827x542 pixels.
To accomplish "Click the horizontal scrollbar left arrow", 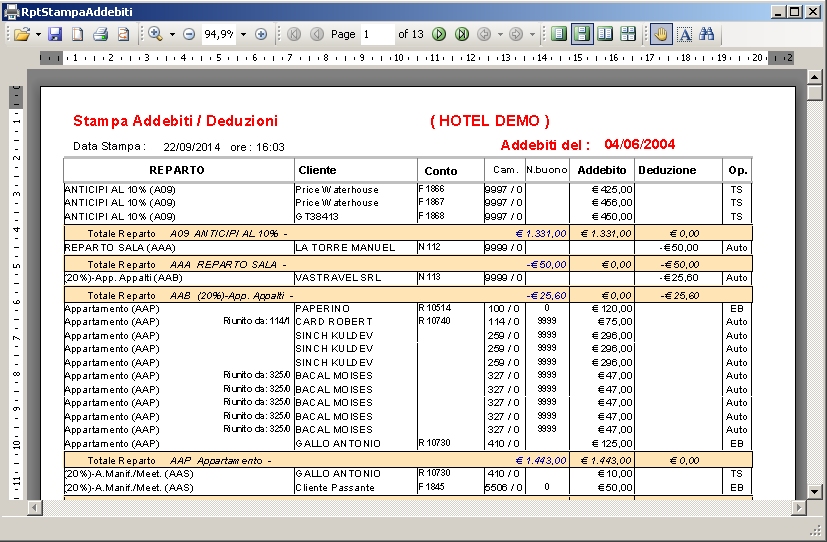I will pyautogui.click(x=34, y=507).
